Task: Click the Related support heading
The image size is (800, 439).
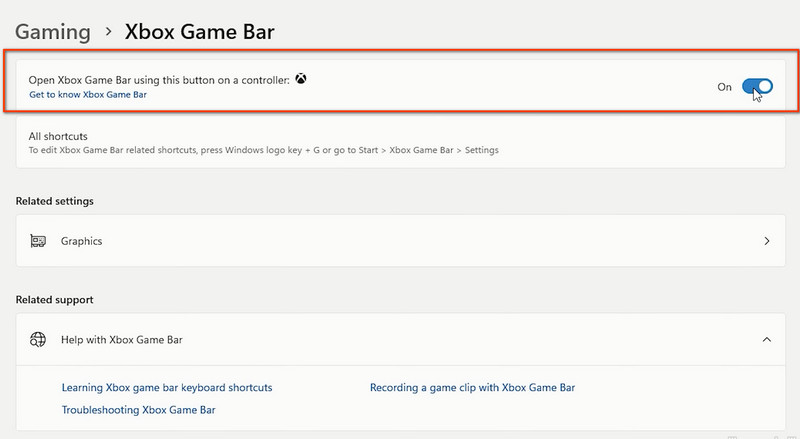Action: pyautogui.click(x=55, y=300)
